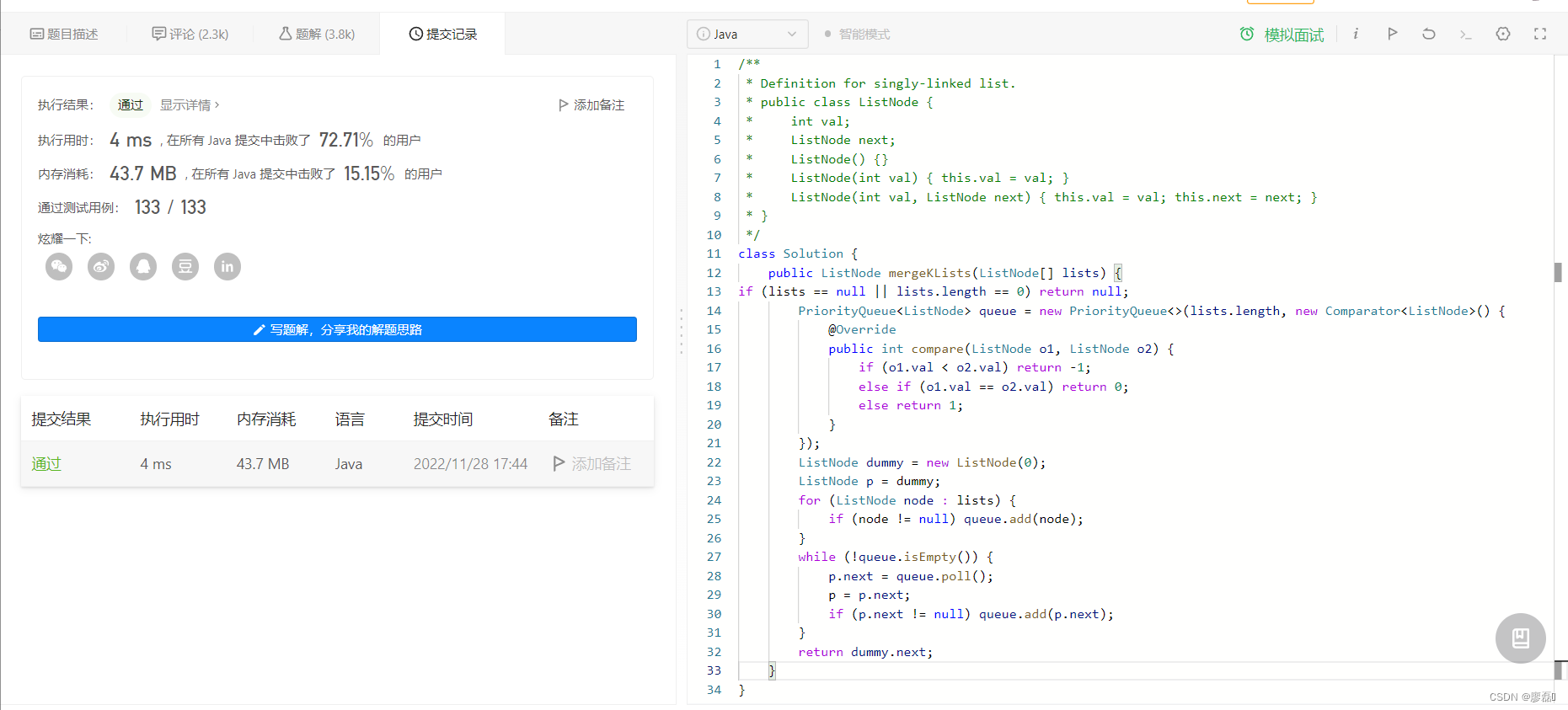Place cursor on code line 14

pos(1151,311)
